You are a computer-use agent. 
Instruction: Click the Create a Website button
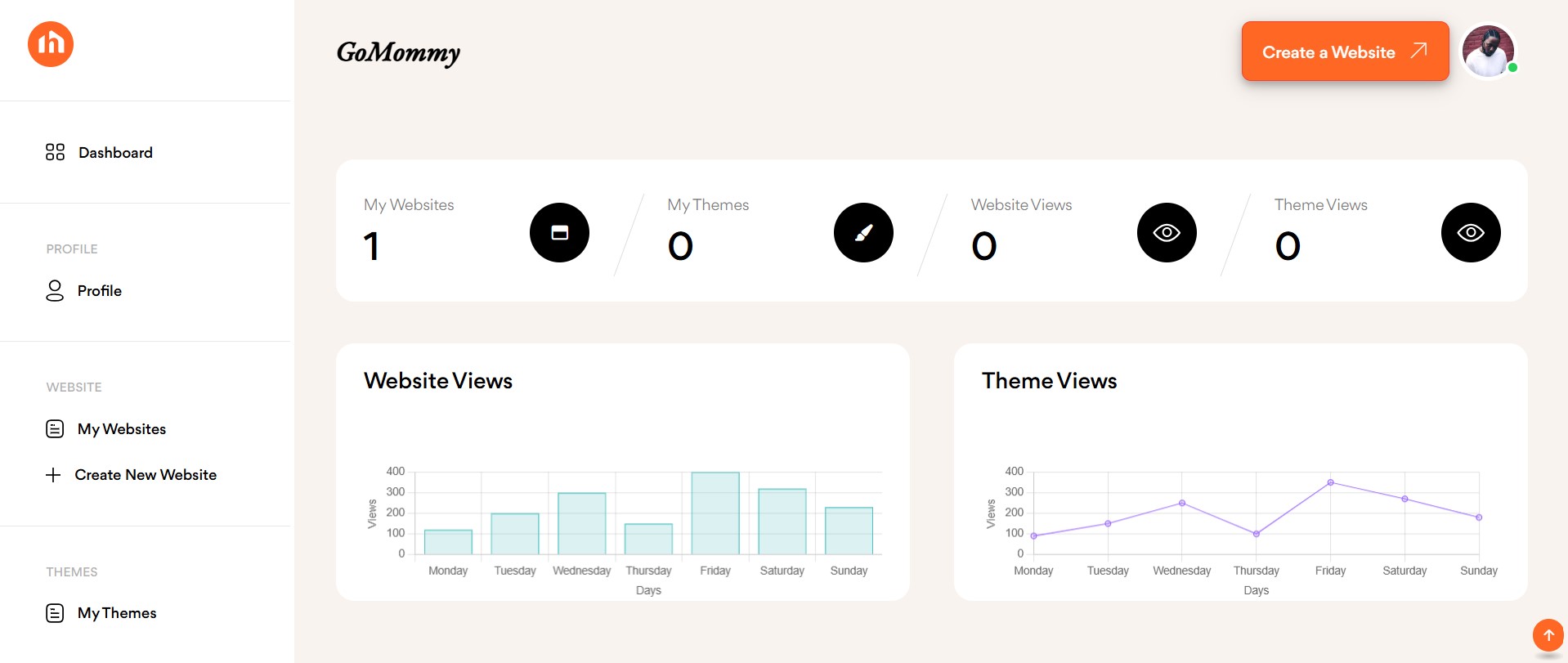pyautogui.click(x=1345, y=52)
